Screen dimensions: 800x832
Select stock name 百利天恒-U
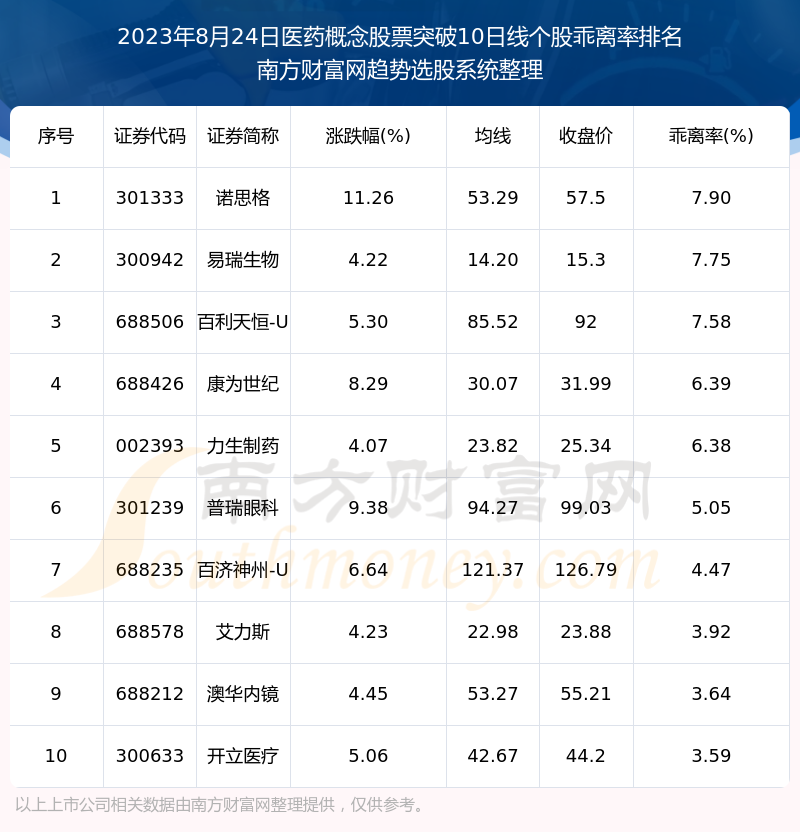[243, 322]
